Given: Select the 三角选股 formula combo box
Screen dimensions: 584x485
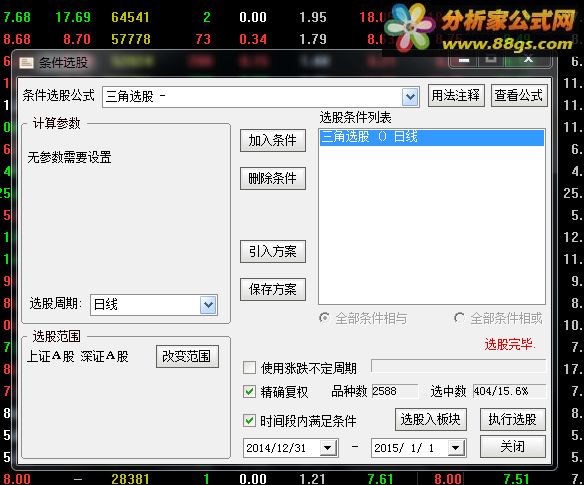Looking at the screenshot, I should coord(261,97).
